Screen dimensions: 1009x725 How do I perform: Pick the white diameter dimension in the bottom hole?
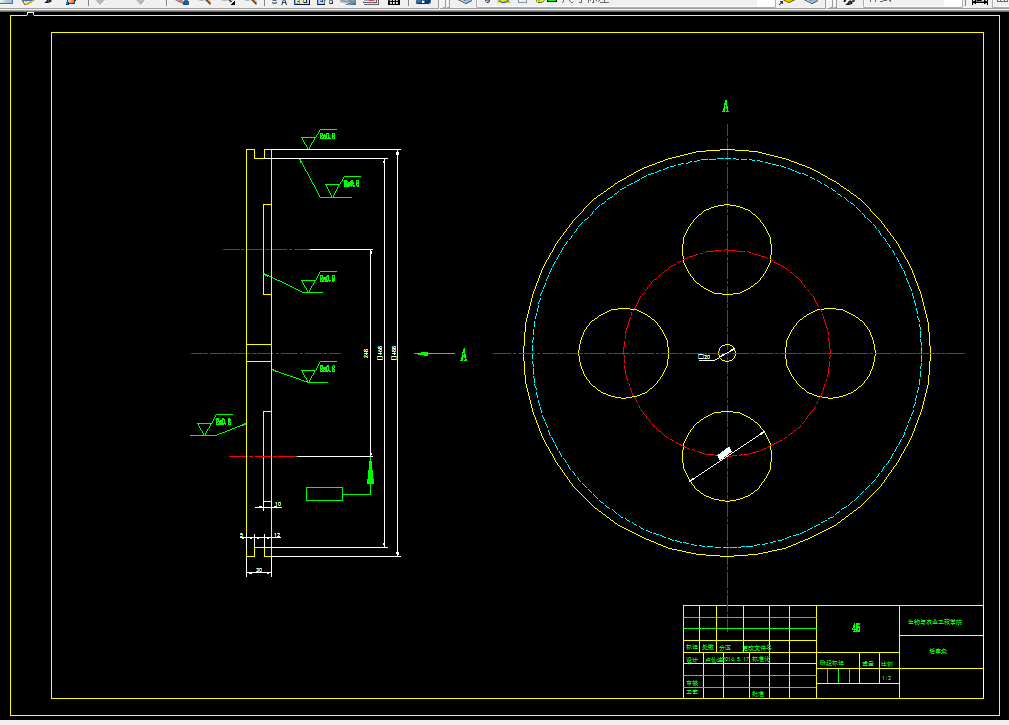click(727, 456)
